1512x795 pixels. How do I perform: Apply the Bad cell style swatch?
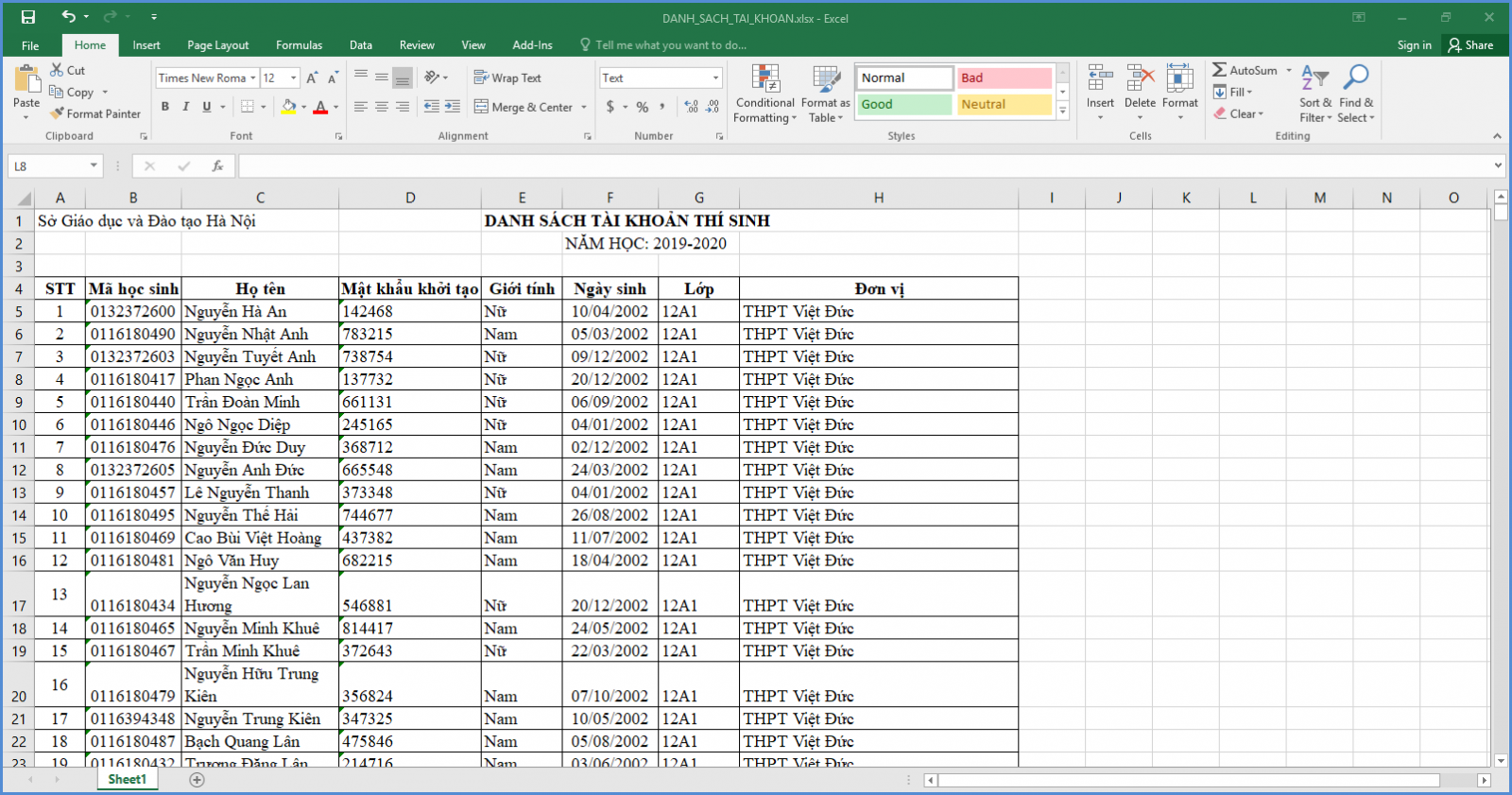[1004, 78]
